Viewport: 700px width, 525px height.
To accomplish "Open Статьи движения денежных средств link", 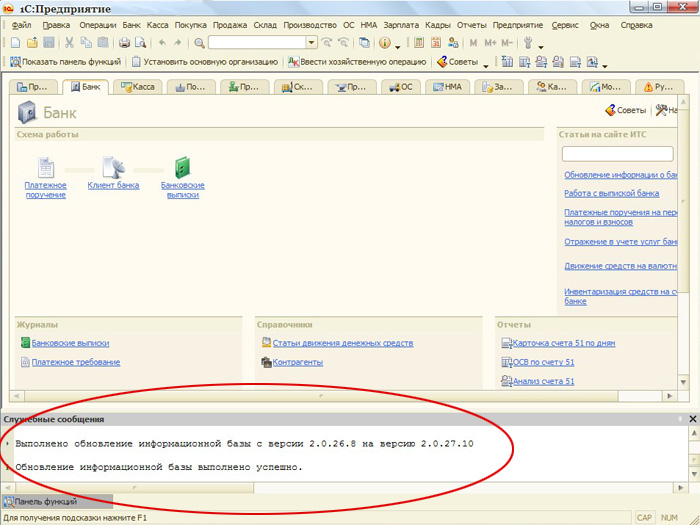I will (342, 343).
